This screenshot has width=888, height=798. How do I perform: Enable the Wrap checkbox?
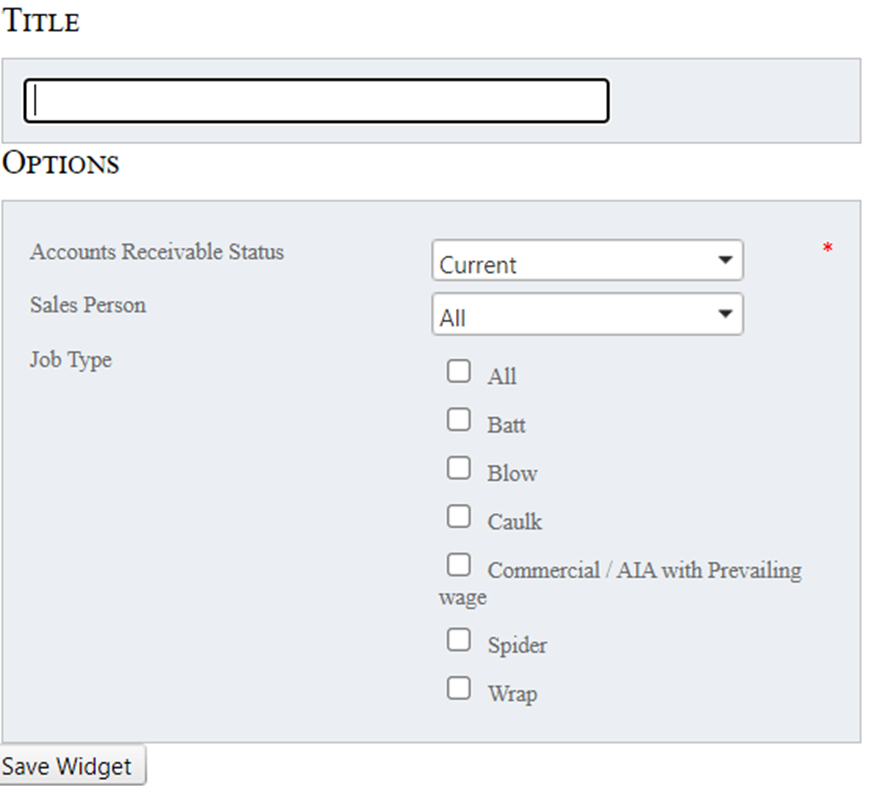click(459, 688)
